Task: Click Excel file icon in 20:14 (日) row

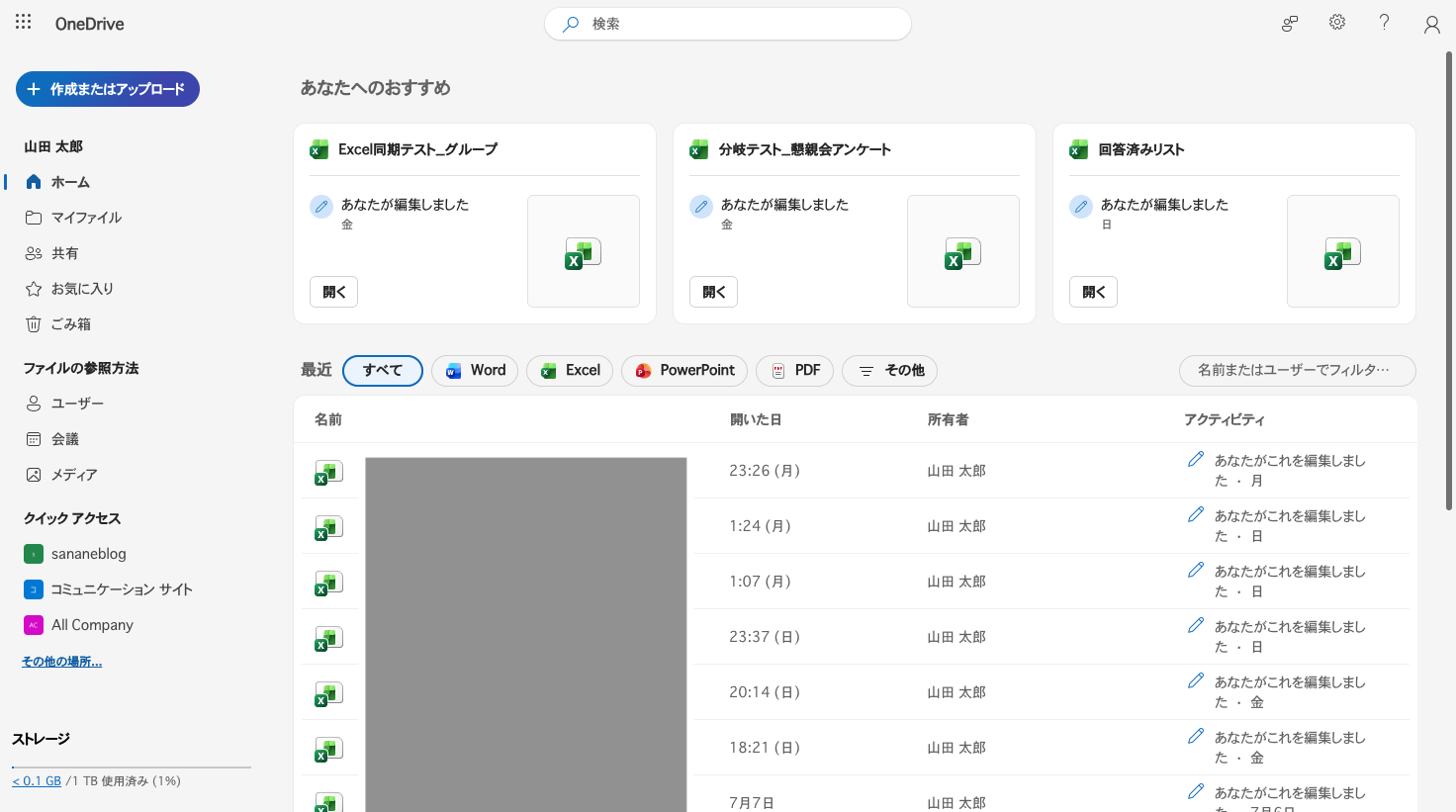Action: (328, 694)
